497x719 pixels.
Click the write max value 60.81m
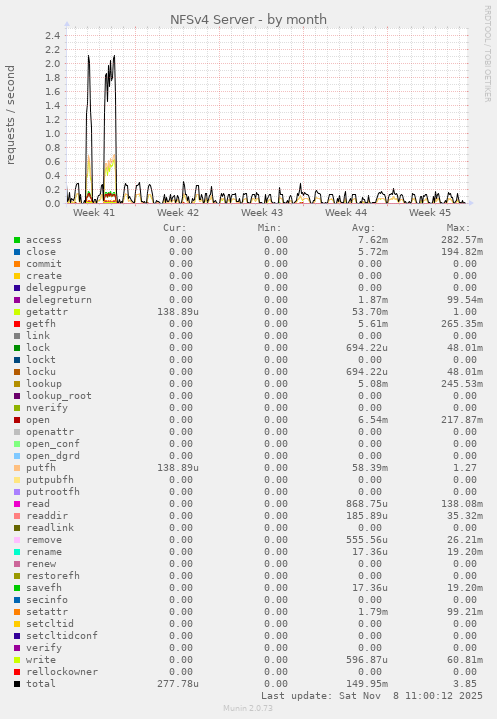point(465,660)
